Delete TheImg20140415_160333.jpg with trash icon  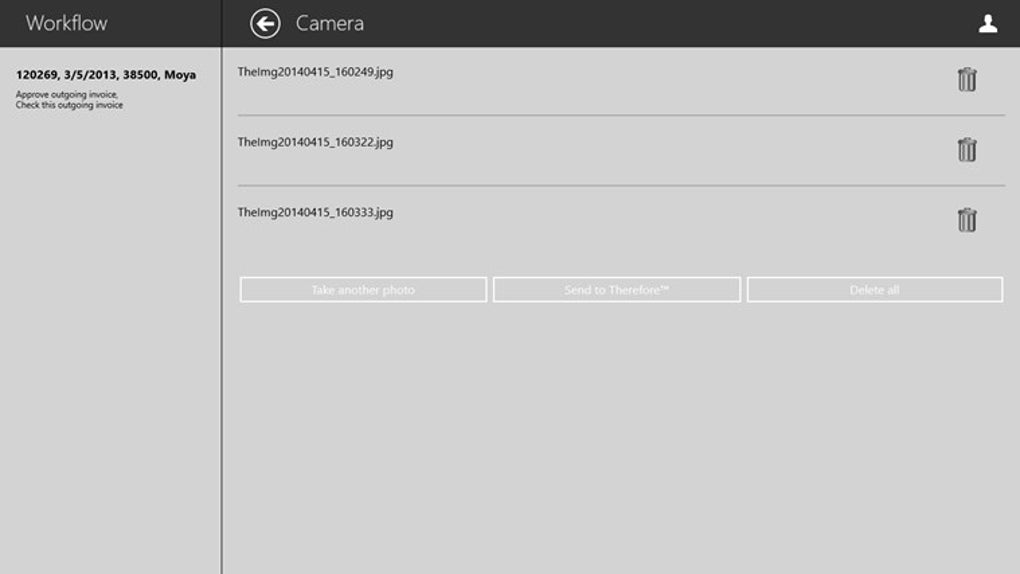967,220
